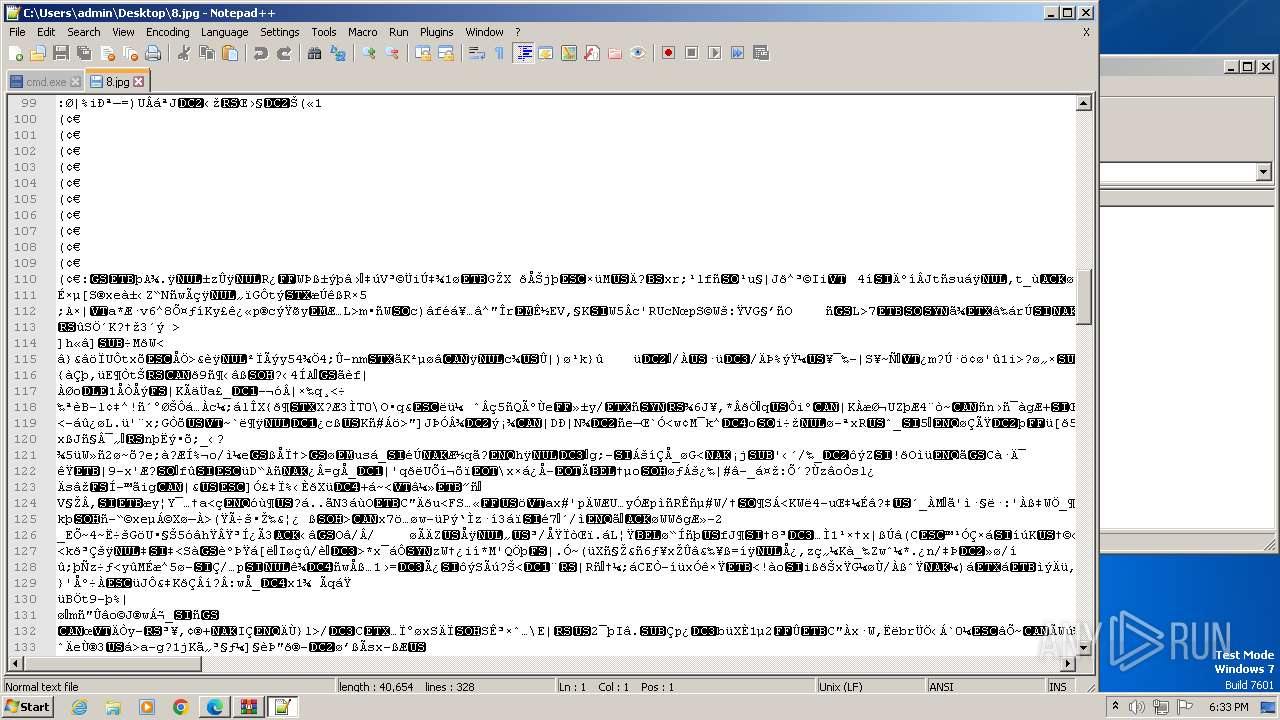
Task: Play back the recorded macro
Action: 714,53
